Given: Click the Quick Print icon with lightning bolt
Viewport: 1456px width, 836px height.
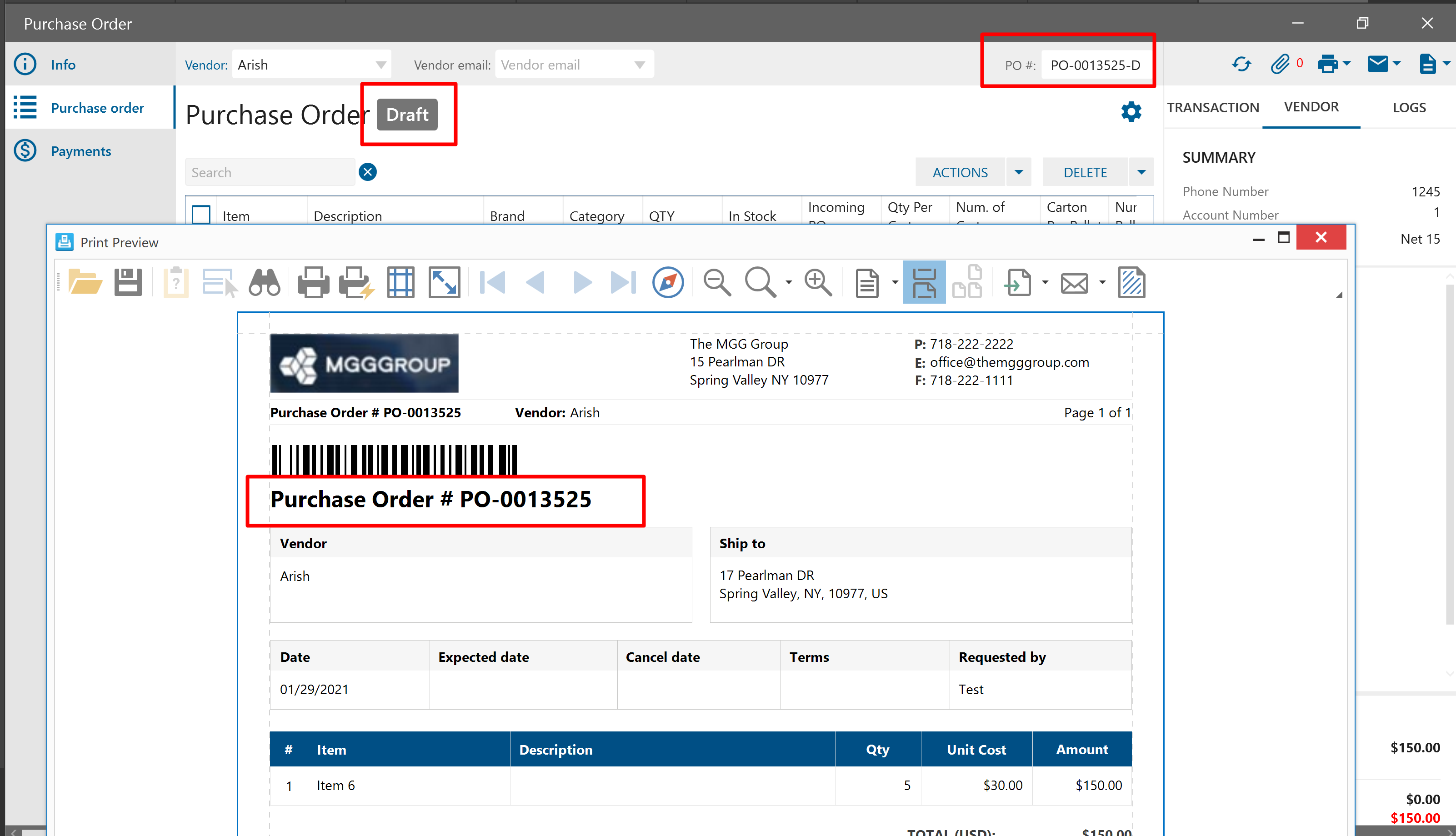Looking at the screenshot, I should pyautogui.click(x=356, y=282).
